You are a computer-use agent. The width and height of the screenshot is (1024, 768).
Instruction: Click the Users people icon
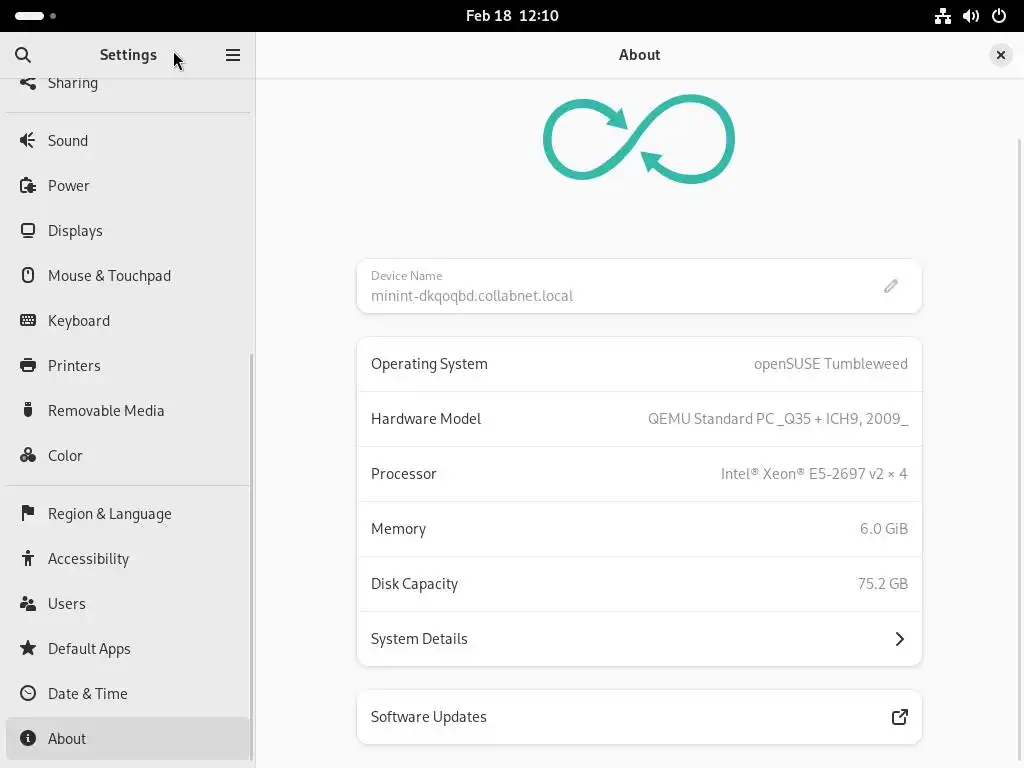click(27, 603)
